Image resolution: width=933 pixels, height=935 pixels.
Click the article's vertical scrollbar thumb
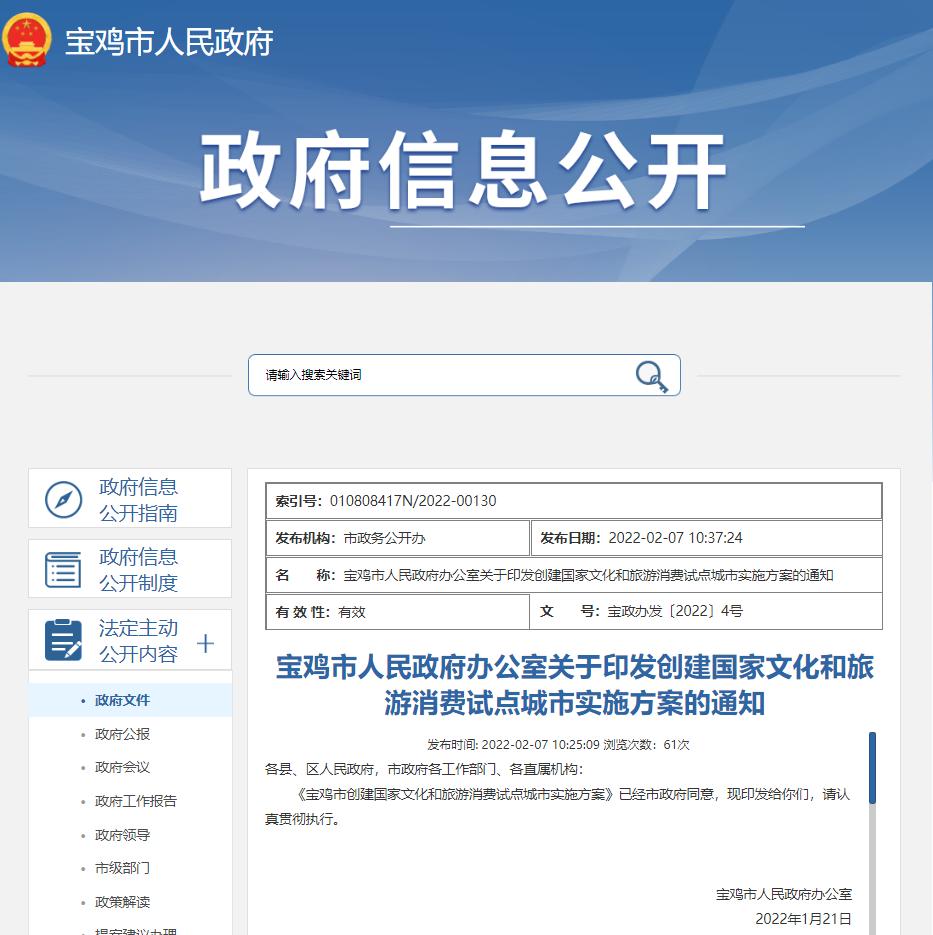[x=872, y=768]
